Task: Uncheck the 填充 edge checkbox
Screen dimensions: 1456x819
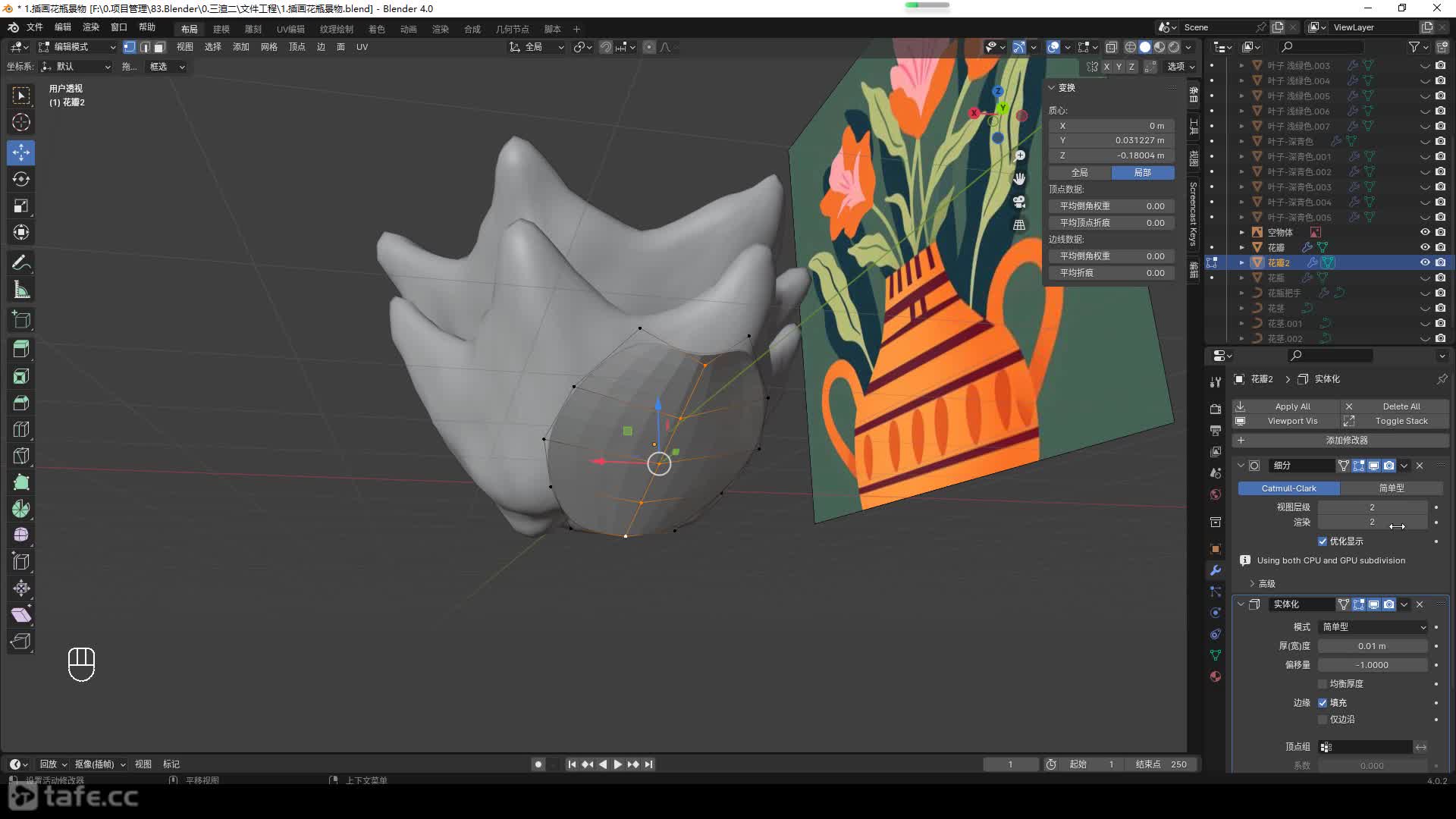Action: click(x=1323, y=703)
